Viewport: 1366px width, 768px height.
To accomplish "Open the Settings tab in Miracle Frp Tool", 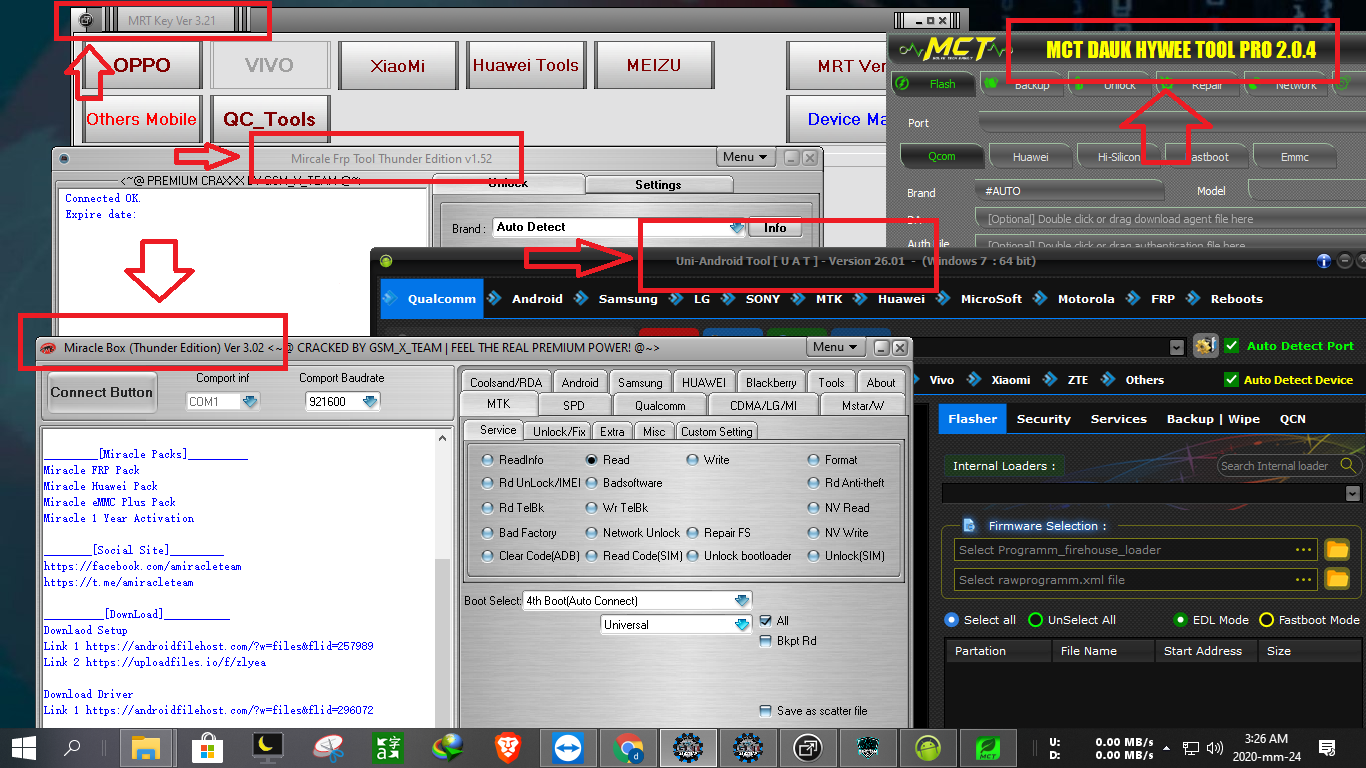I will point(658,185).
